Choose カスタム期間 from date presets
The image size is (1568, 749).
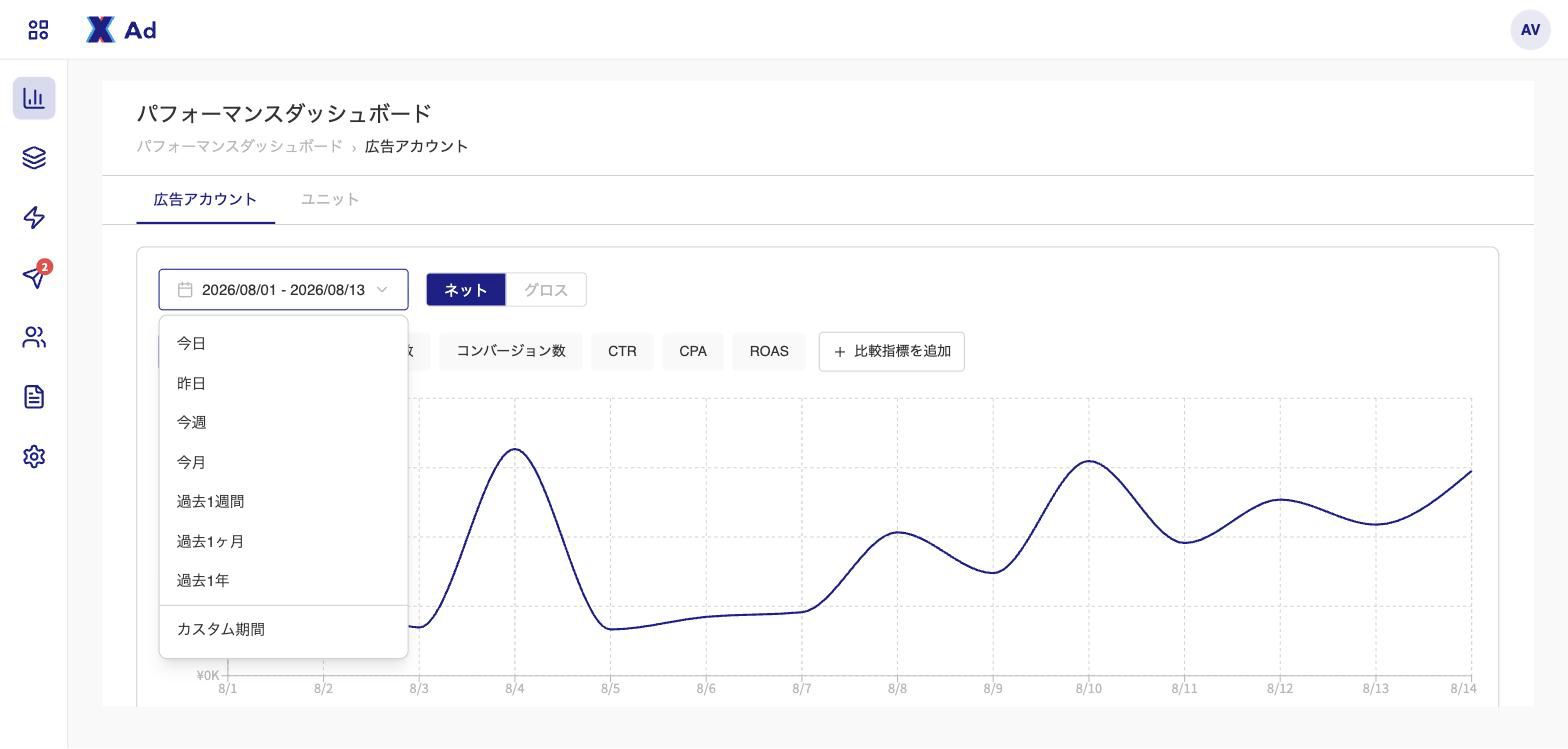(283, 629)
